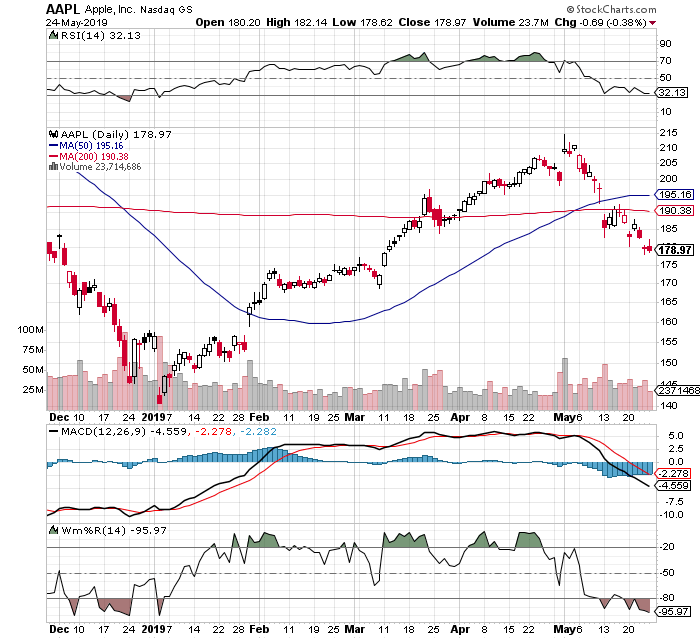This screenshot has width=700, height=639.
Task: Click the AAPL (Daily) 178.97 legend text
Action: click(x=116, y=134)
